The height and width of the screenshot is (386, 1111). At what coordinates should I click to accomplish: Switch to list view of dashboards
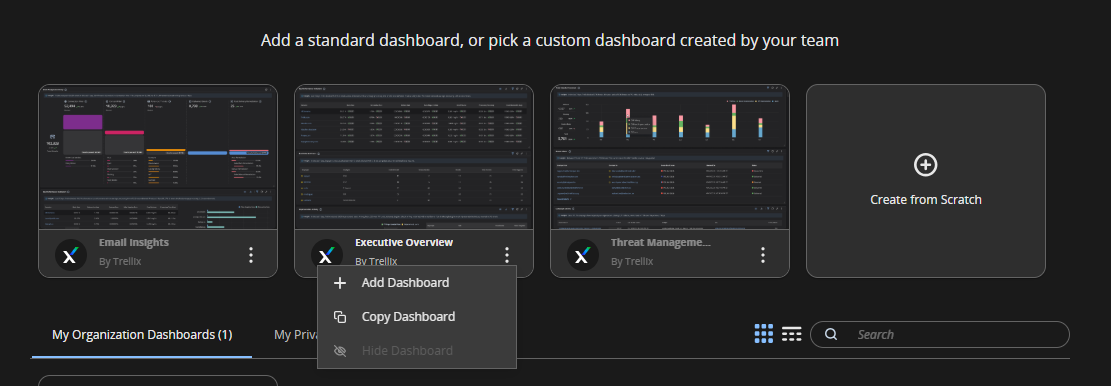tap(791, 334)
